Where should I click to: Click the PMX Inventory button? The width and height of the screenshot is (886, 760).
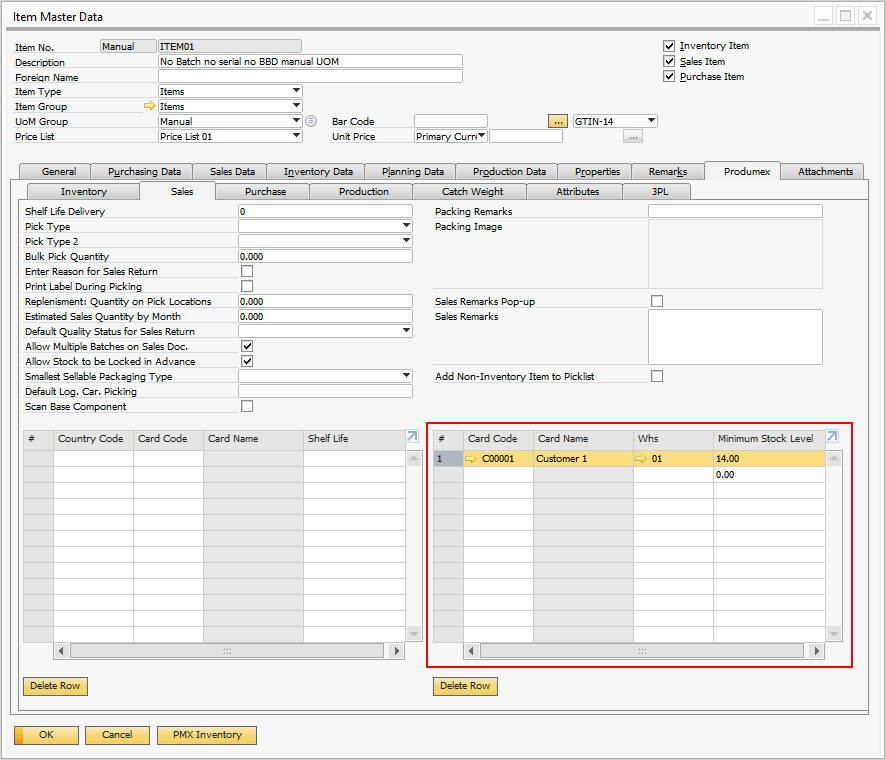[207, 734]
